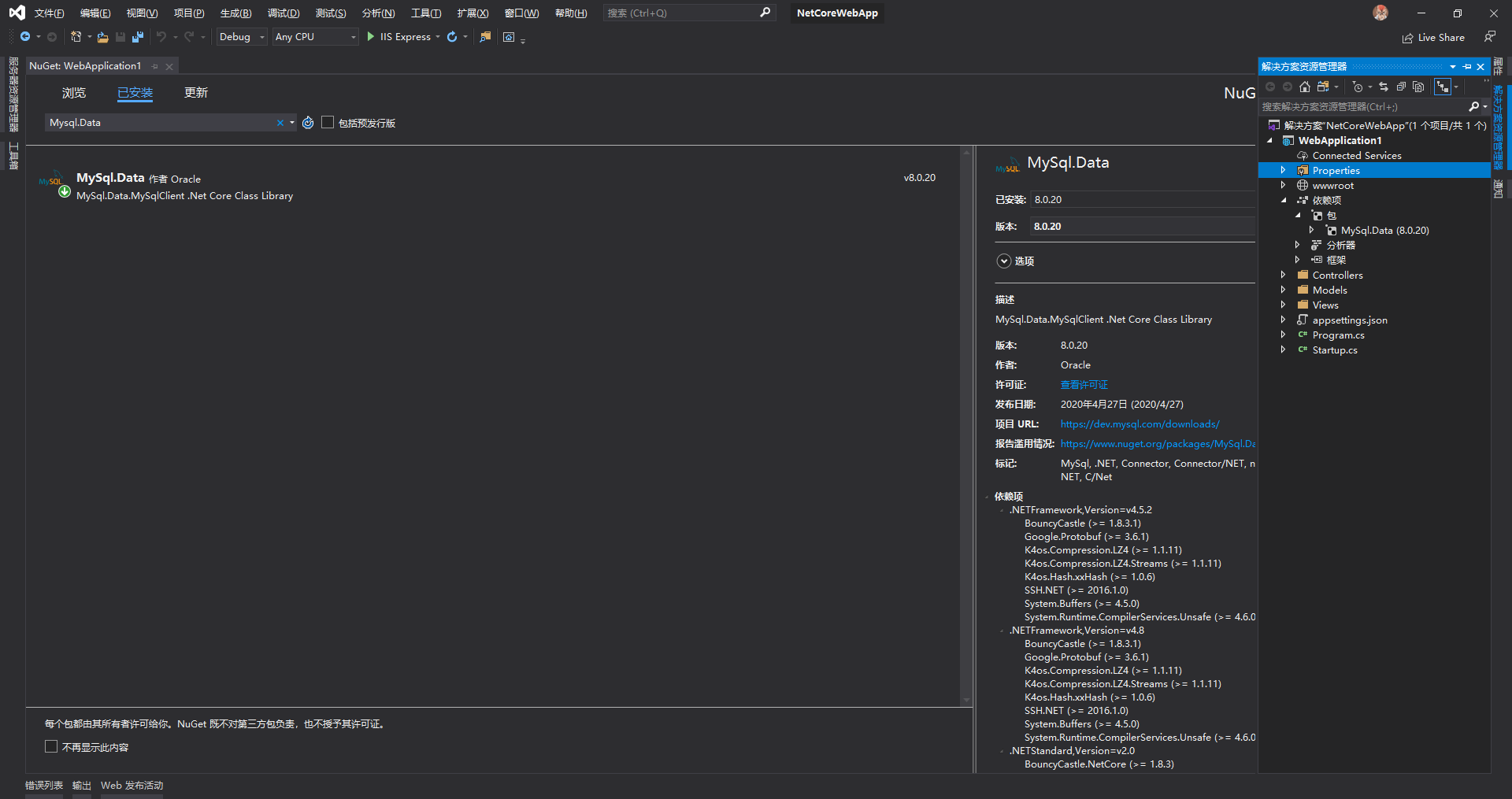The height and width of the screenshot is (799, 1512).
Task: Click the Switch Views icon in Solution Explorer
Action: point(1323,87)
